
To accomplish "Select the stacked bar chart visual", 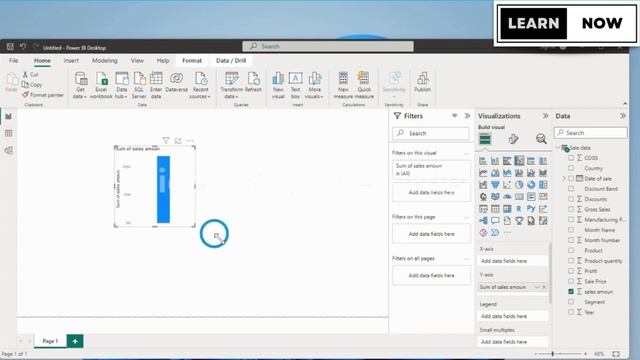I will 483,161.
